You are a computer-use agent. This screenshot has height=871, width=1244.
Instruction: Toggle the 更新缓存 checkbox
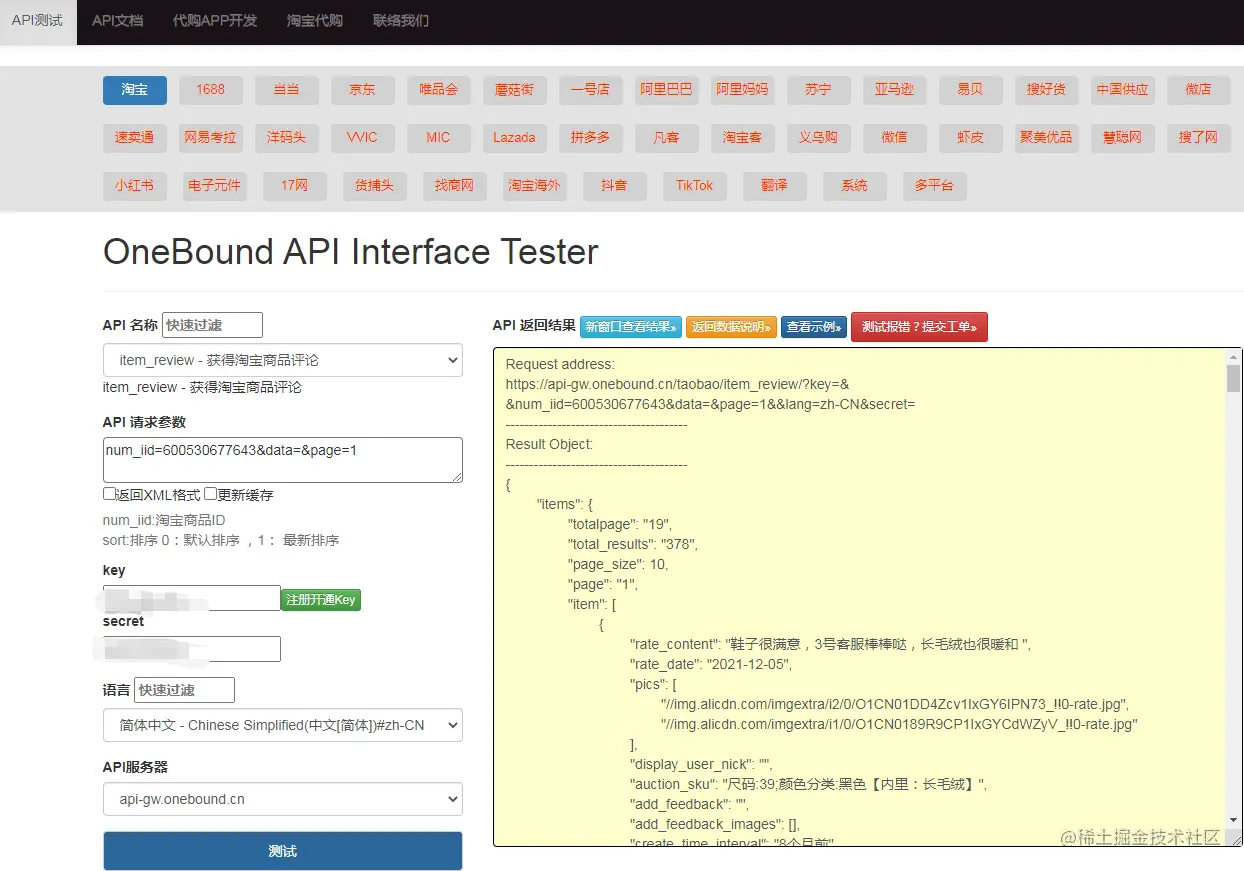coord(210,494)
